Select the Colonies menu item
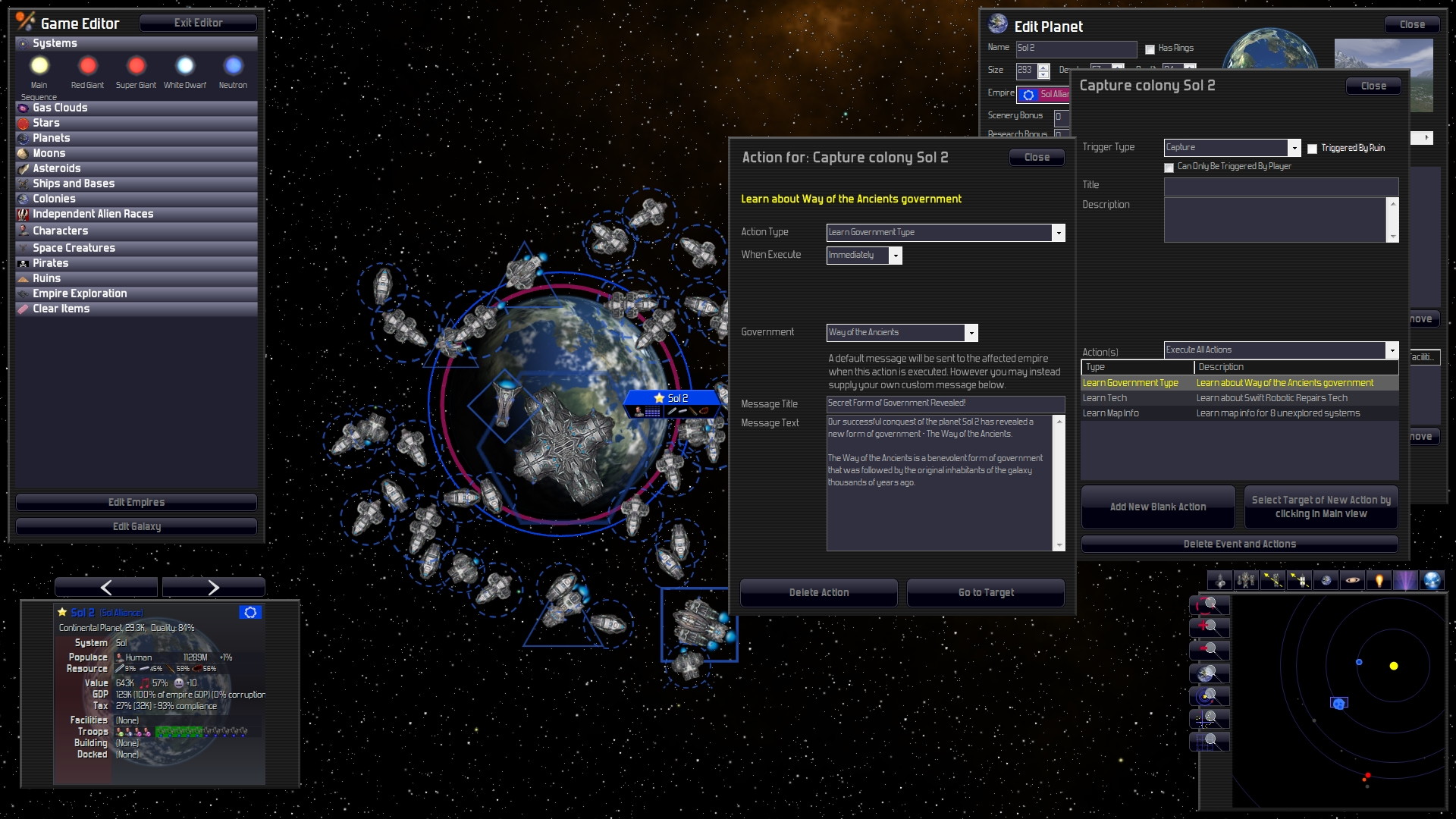This screenshot has width=1456, height=819. [55, 197]
